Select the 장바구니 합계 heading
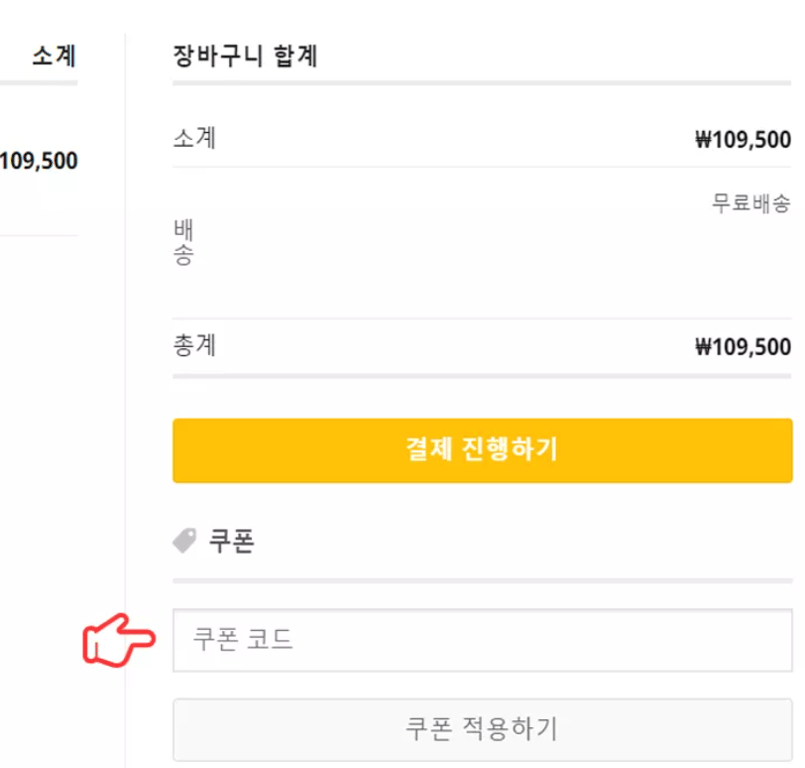The width and height of the screenshot is (805, 768). (245, 56)
